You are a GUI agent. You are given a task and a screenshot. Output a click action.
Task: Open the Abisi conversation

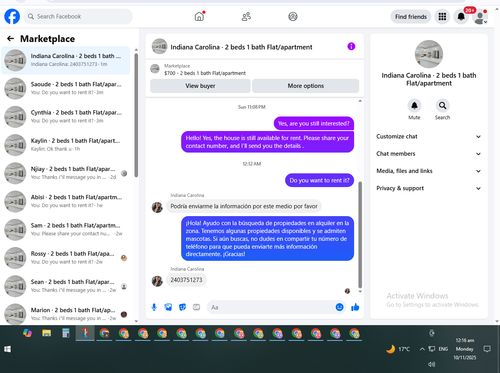pos(66,201)
